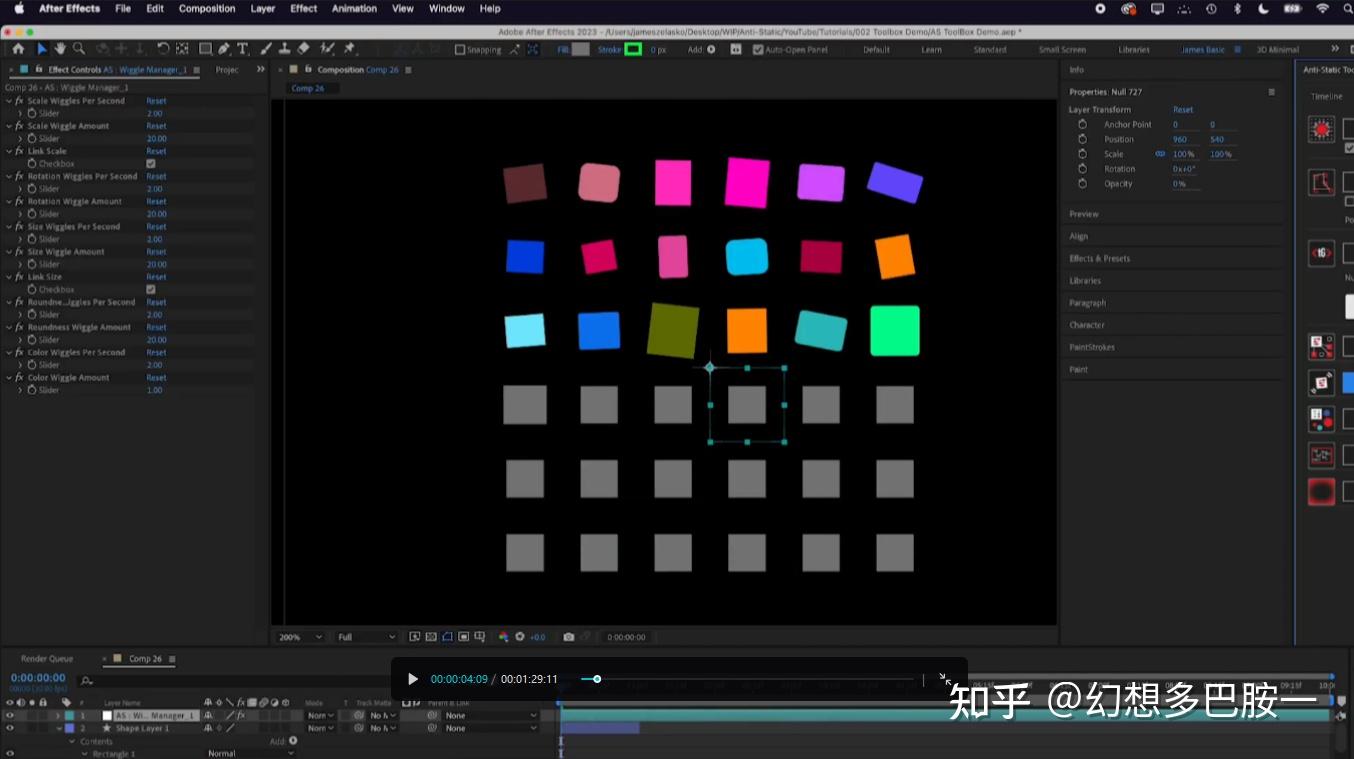Viewport: 1354px width, 759px height.
Task: Collapse the Color Wiggle Amount effect
Action: 9,378
